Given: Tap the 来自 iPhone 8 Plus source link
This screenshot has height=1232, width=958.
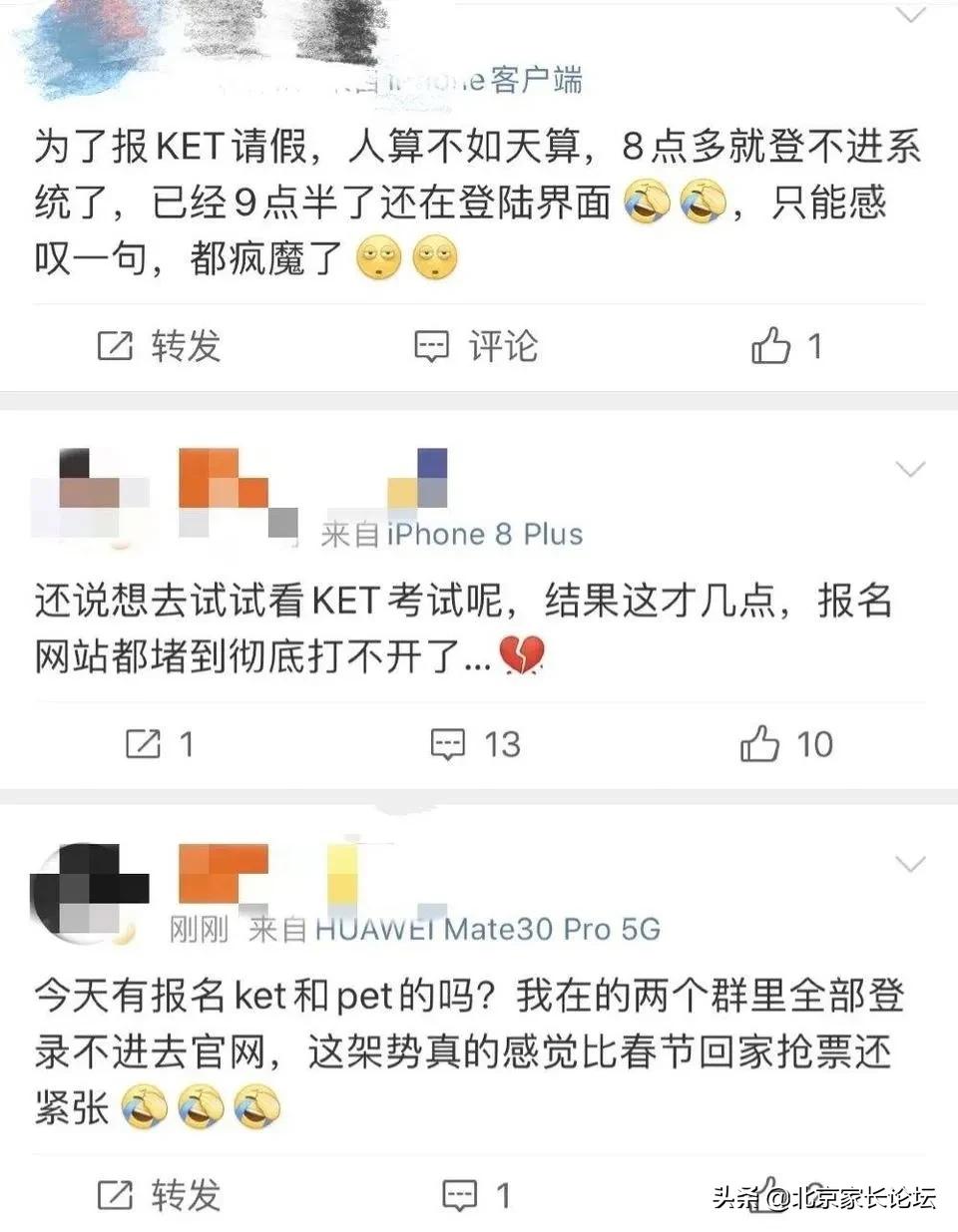Looking at the screenshot, I should pyautogui.click(x=452, y=534).
